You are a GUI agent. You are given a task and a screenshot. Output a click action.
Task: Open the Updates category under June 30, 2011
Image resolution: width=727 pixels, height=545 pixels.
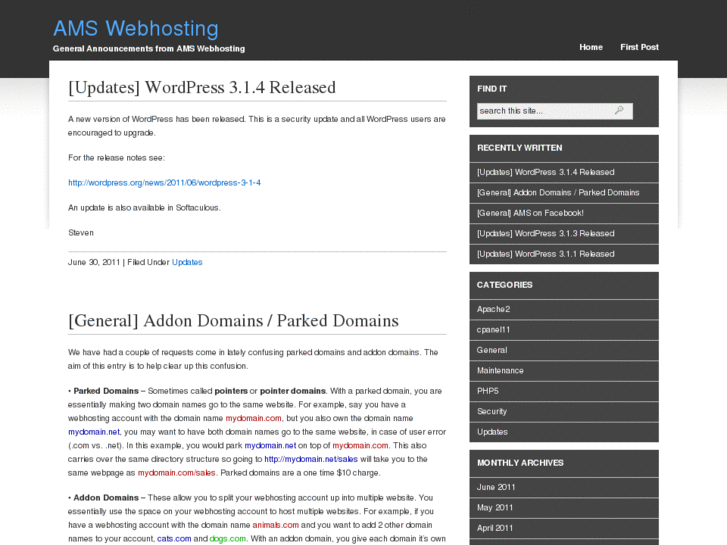[x=187, y=262]
